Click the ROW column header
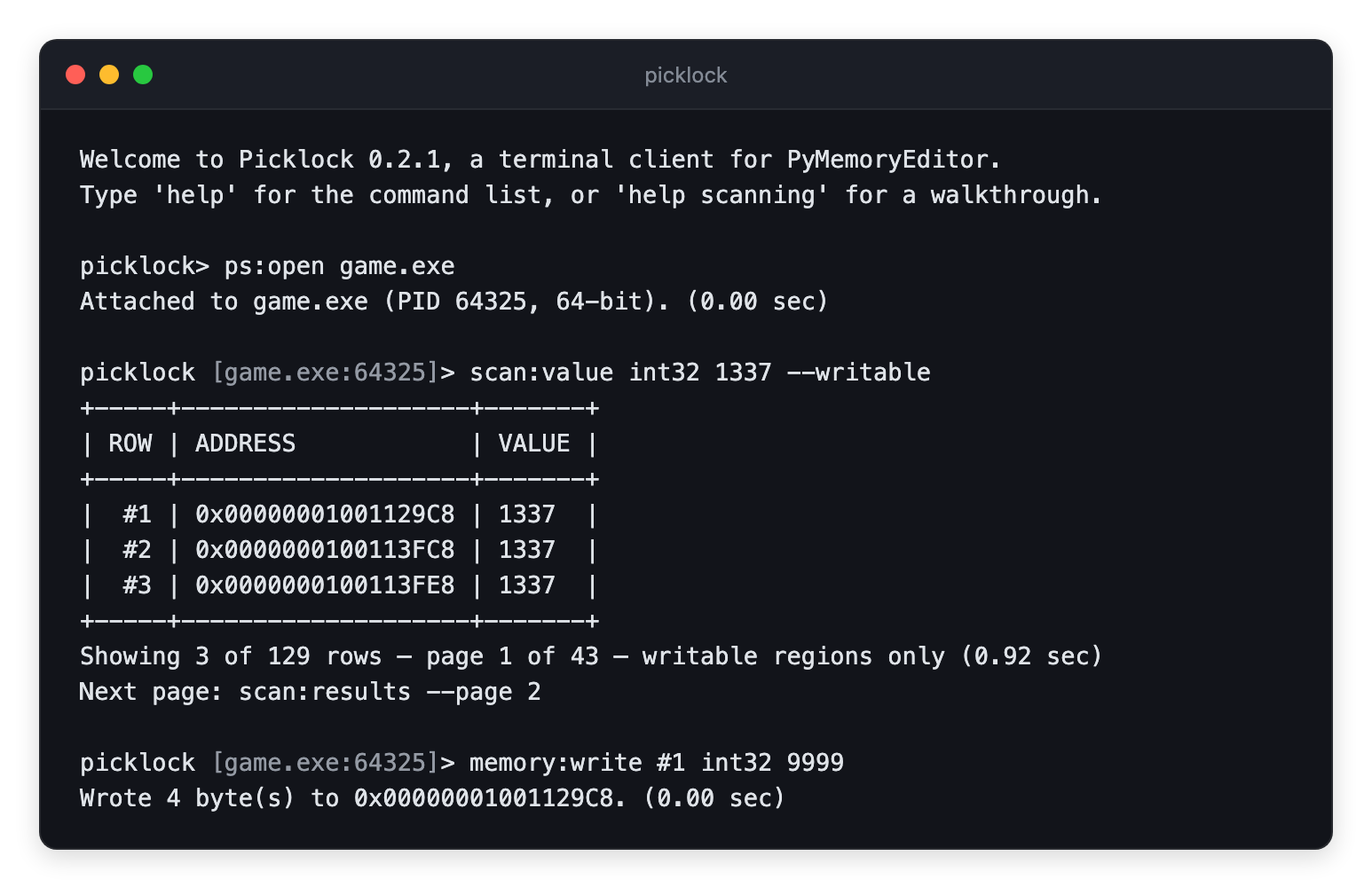The height and width of the screenshot is (887, 1372). (x=130, y=443)
